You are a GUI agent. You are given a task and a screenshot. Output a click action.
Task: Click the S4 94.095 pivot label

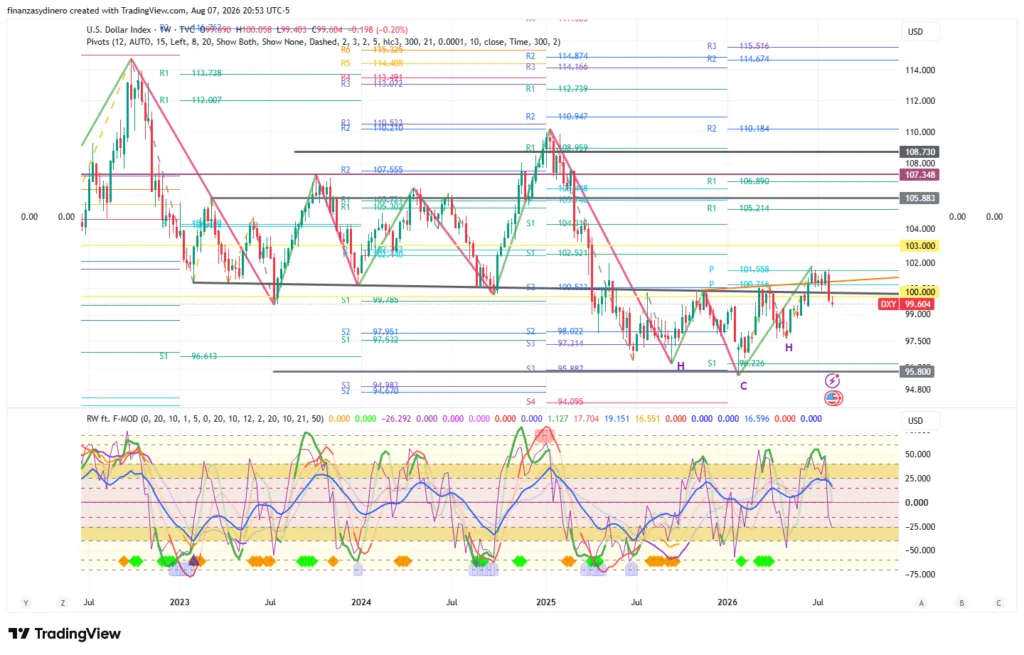[x=555, y=402]
